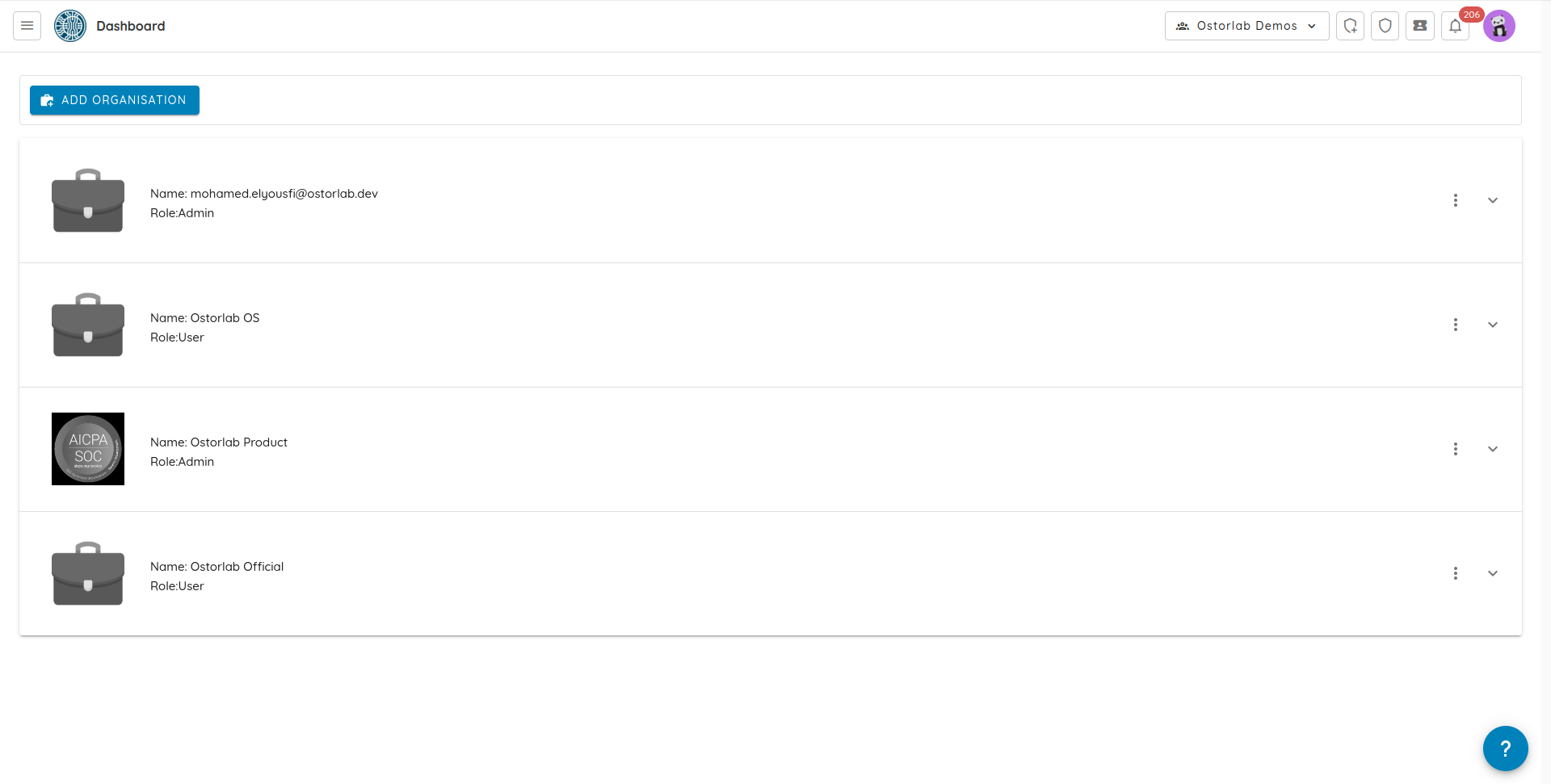This screenshot has width=1551, height=784.
Task: Click the Ostorlab Official briefcase image
Action: coord(88,573)
